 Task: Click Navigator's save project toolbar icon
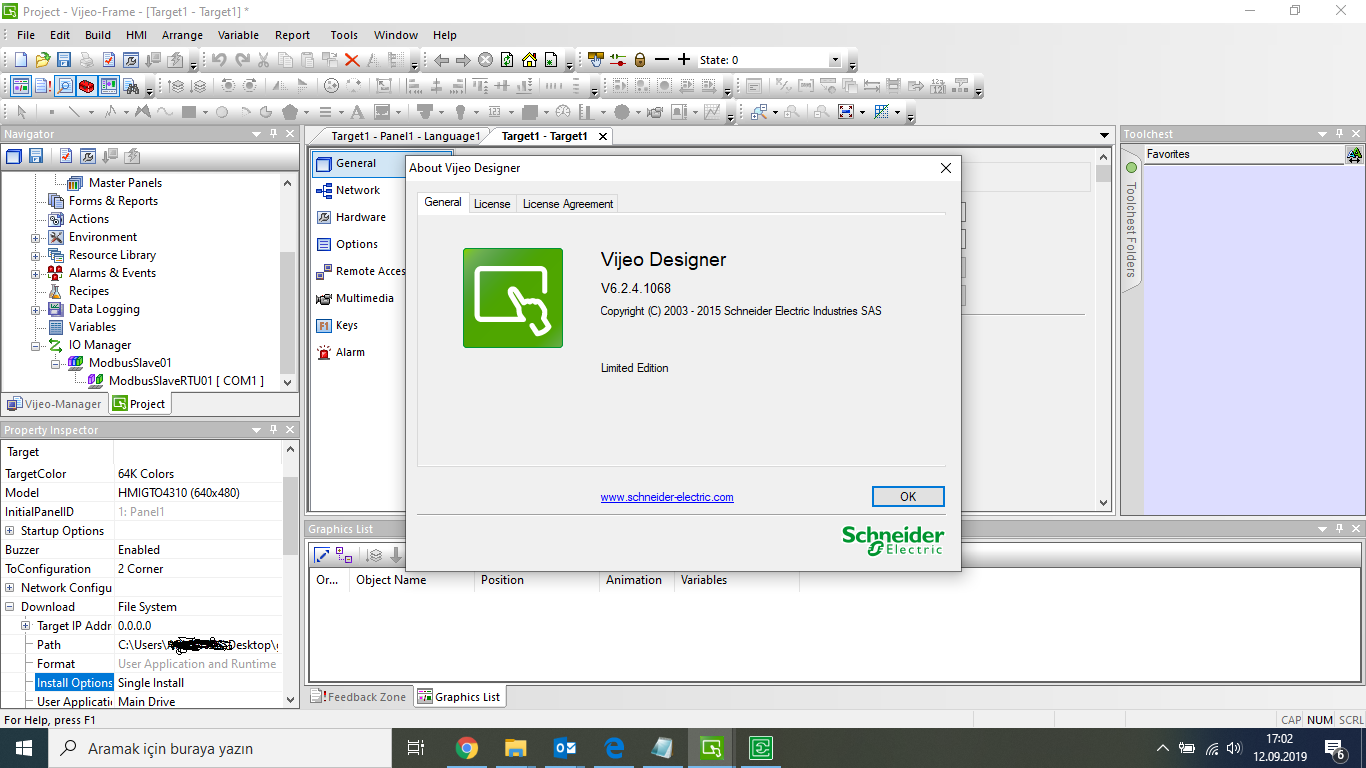(x=36, y=156)
